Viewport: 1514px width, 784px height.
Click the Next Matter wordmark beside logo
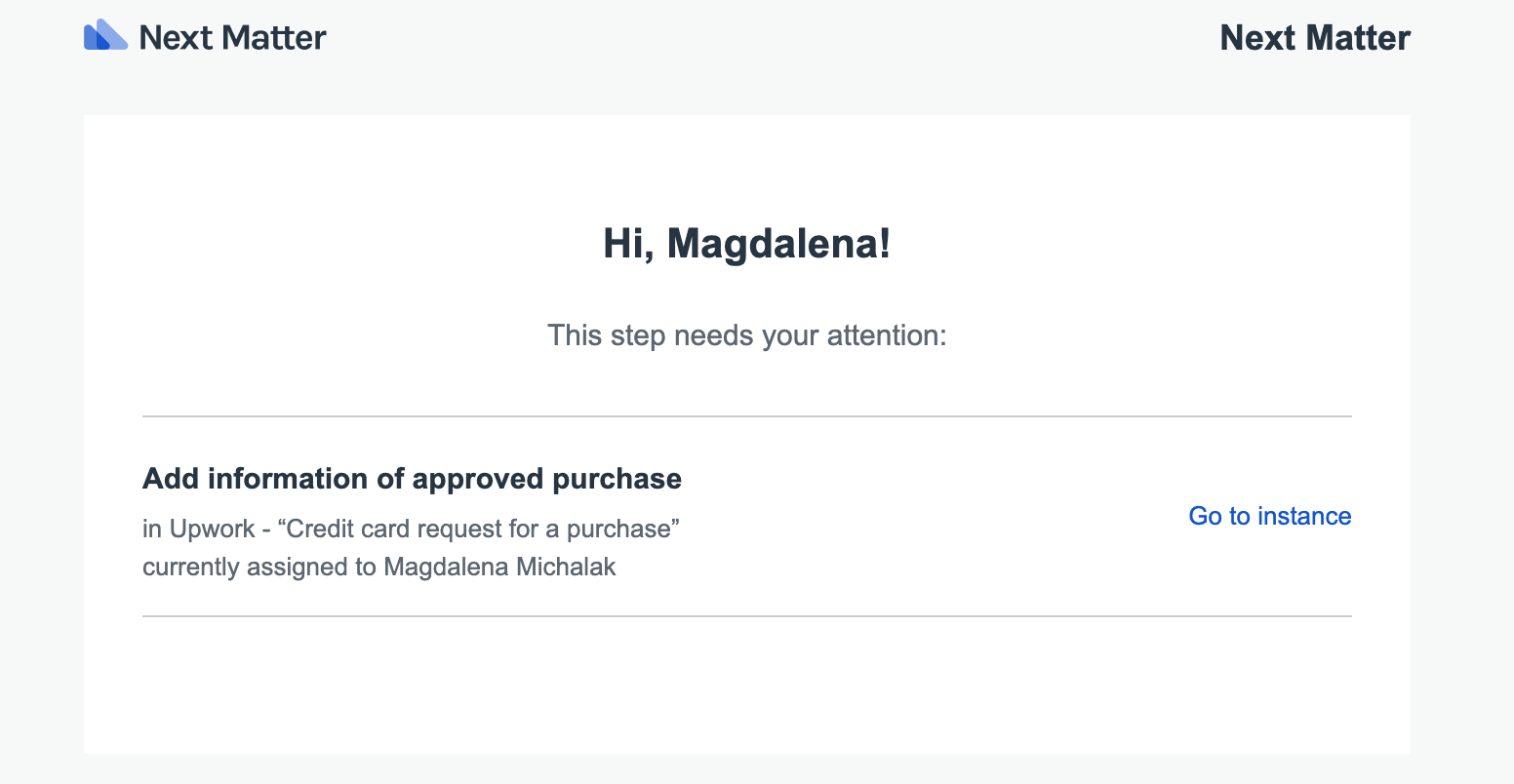[x=232, y=38]
